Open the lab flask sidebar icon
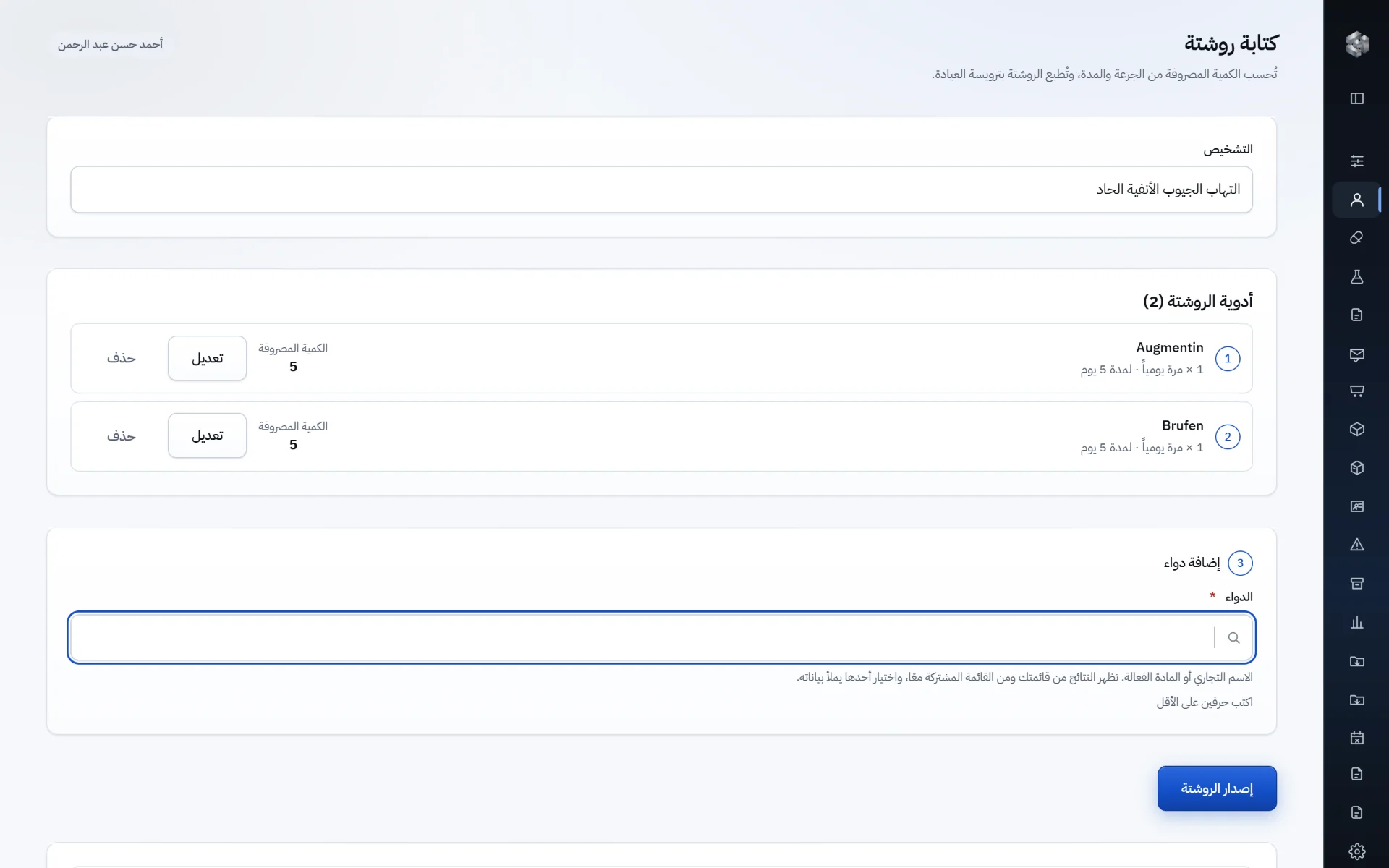The width and height of the screenshot is (1389, 868). [1356, 276]
